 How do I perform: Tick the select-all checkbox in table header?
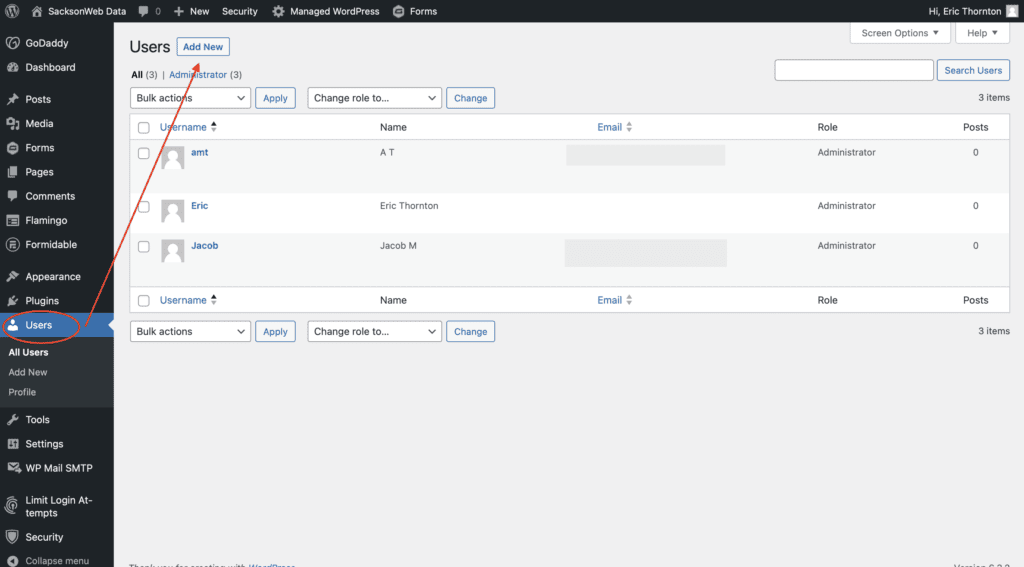pos(144,127)
